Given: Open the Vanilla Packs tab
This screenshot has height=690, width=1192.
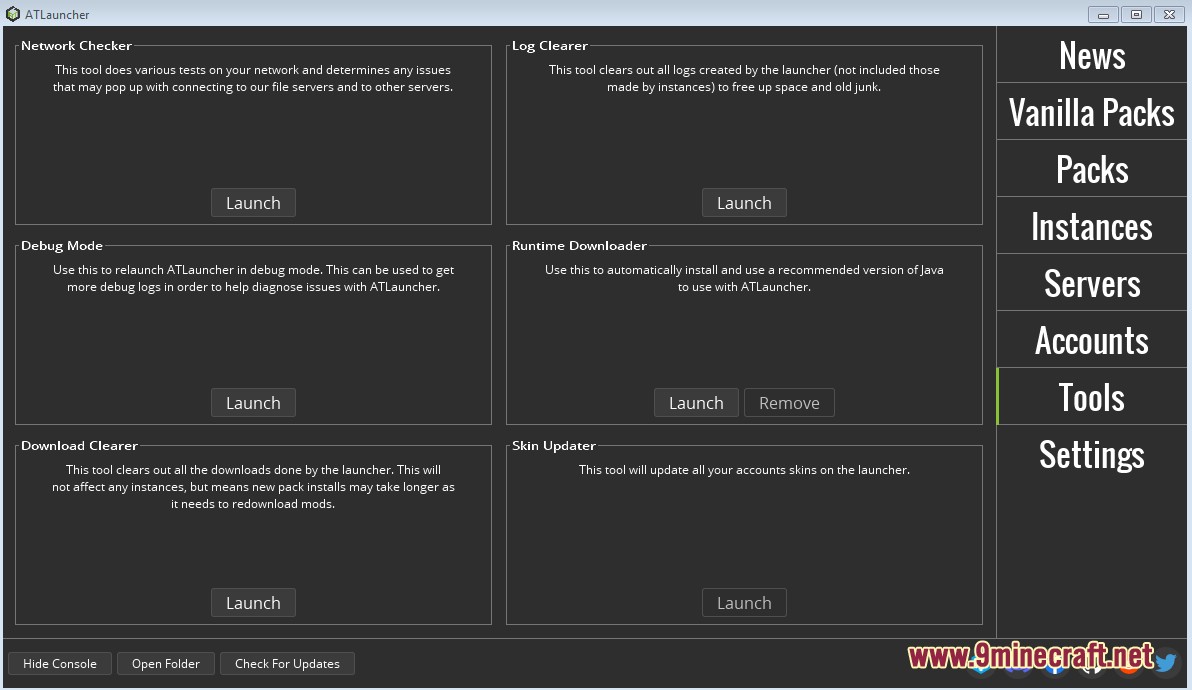Looking at the screenshot, I should 1092,112.
